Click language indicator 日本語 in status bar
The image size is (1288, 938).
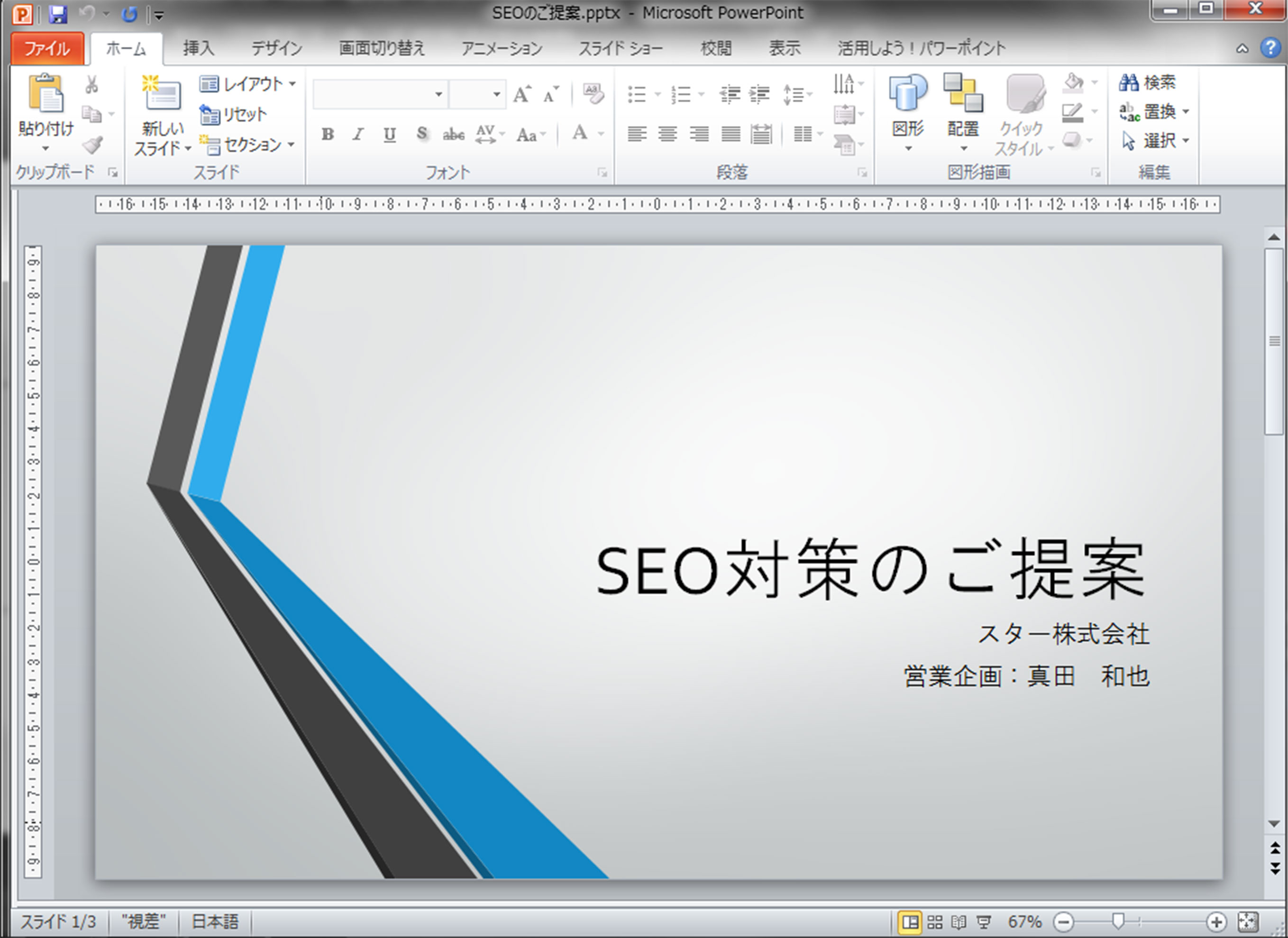tap(215, 921)
